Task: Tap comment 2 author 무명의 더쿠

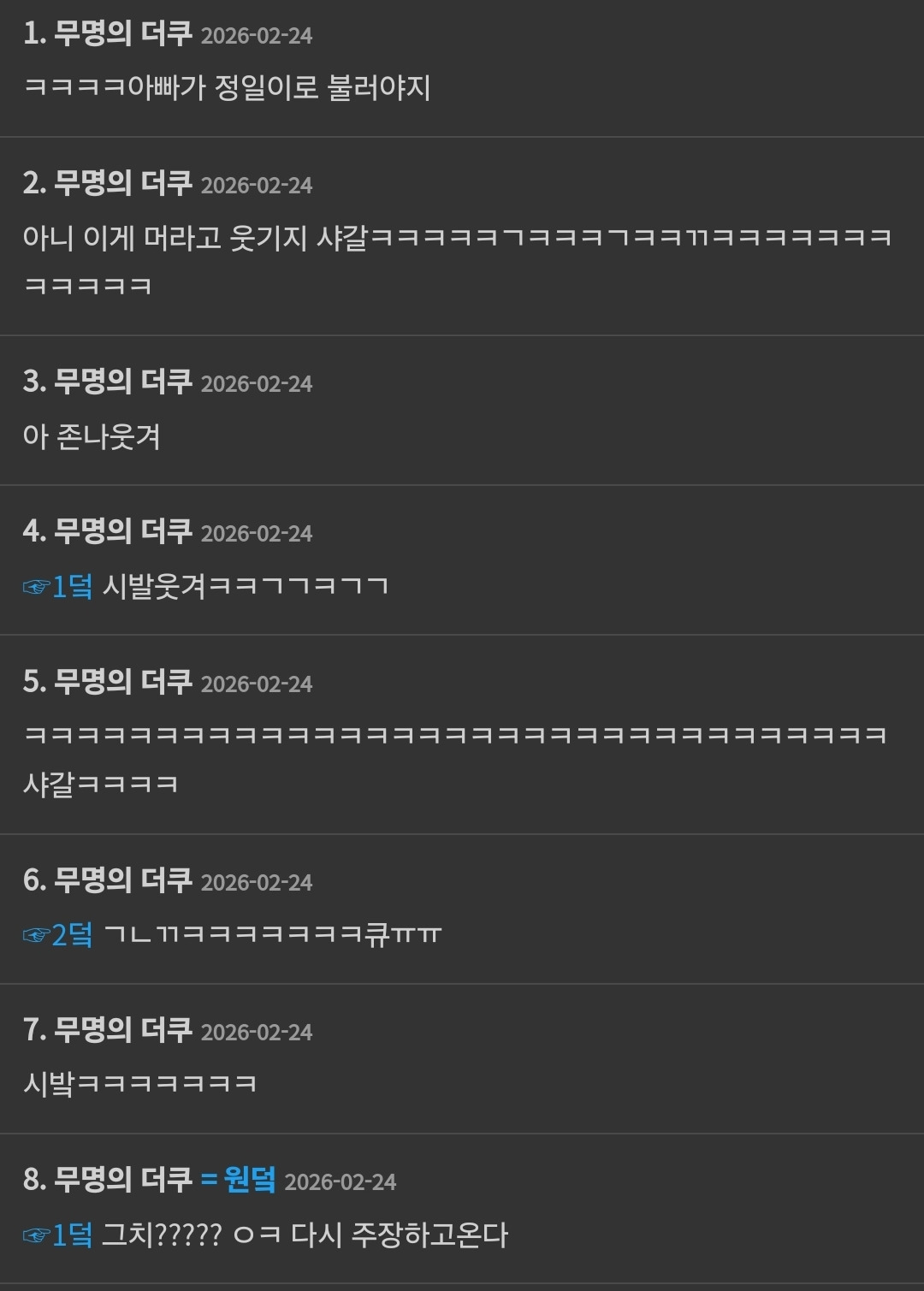Action: tap(123, 183)
